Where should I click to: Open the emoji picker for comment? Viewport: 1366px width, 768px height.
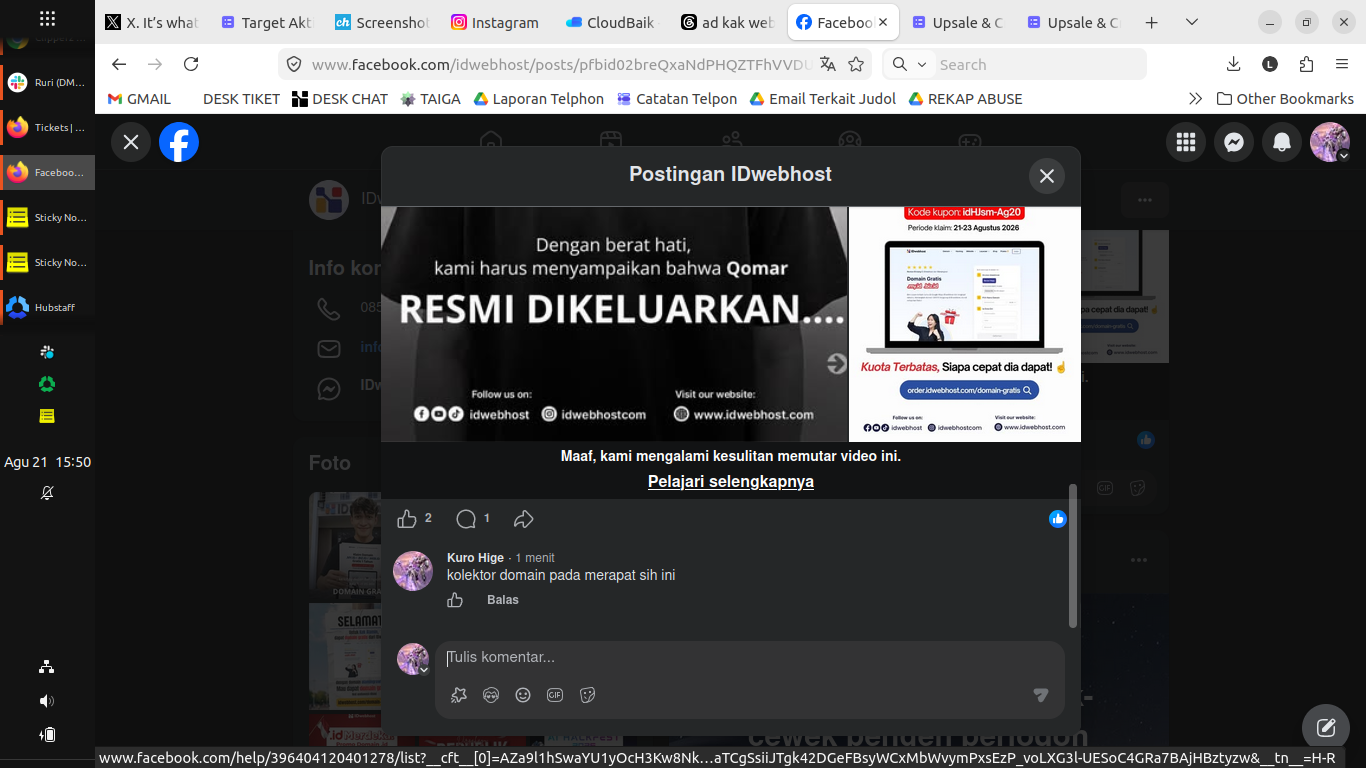[x=523, y=695]
